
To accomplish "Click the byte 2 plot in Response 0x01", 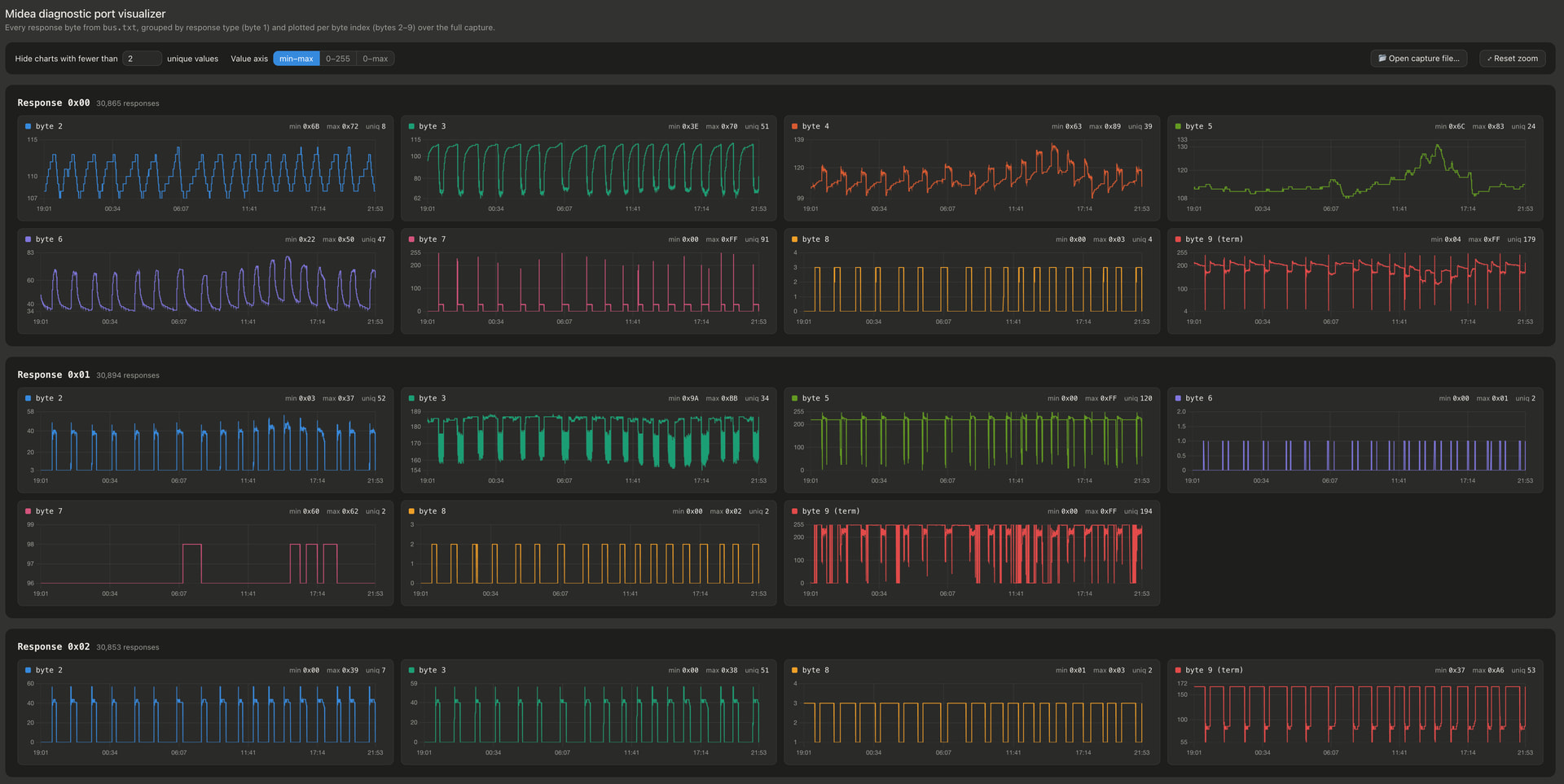I will tap(205, 446).
